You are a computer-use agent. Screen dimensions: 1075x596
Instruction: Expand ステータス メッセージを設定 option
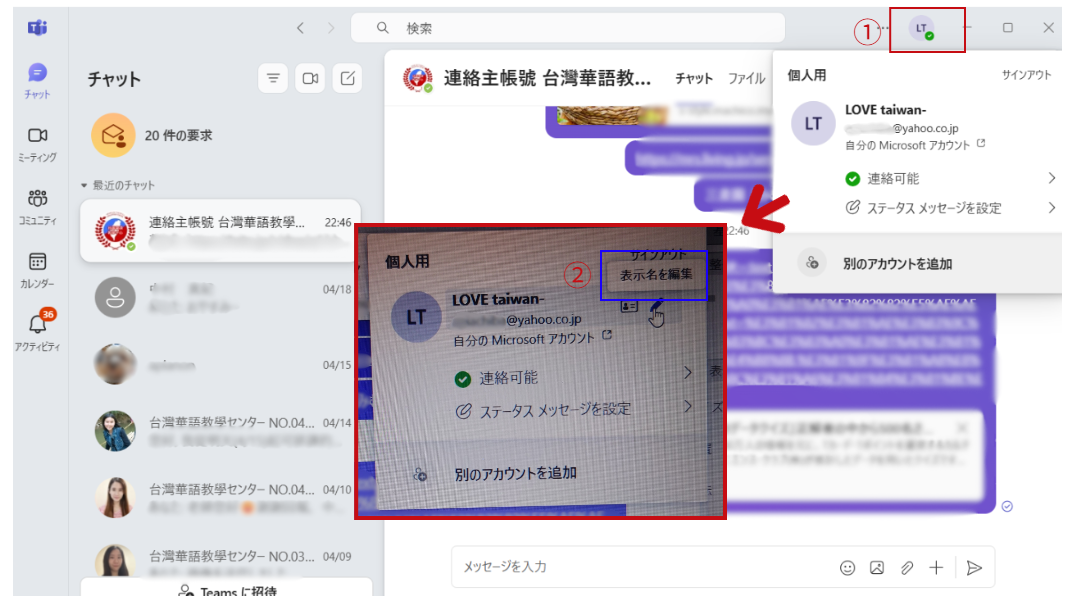coord(1051,208)
